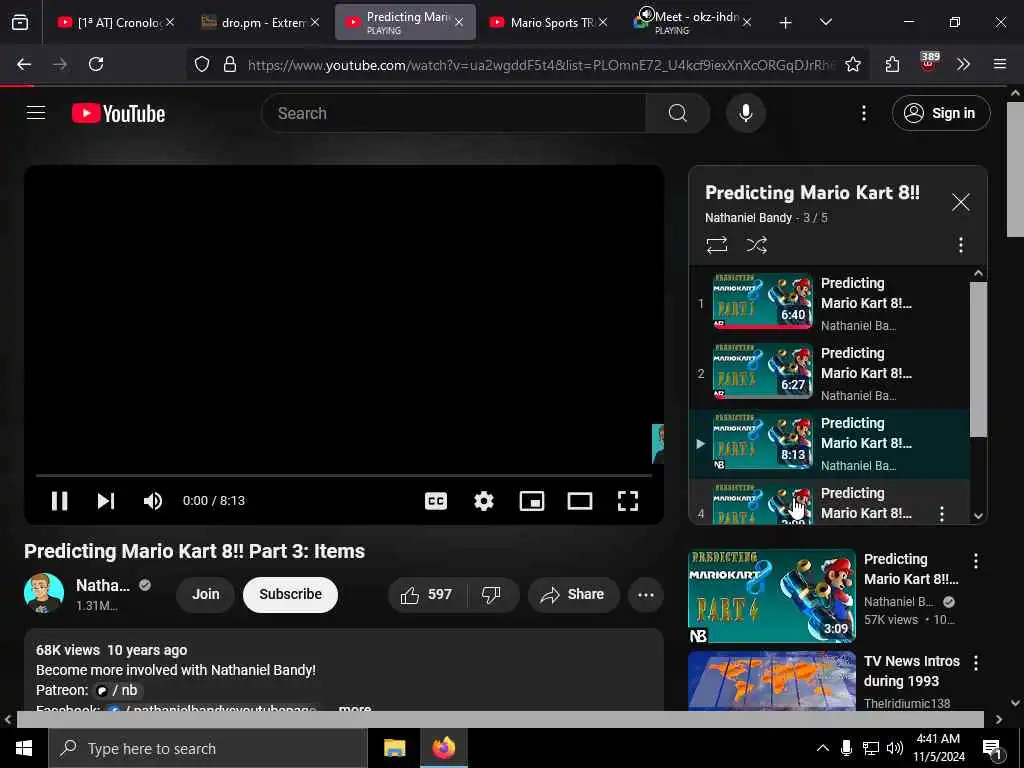This screenshot has width=1024, height=768.
Task: Bookmark this page star icon
Action: click(x=852, y=64)
